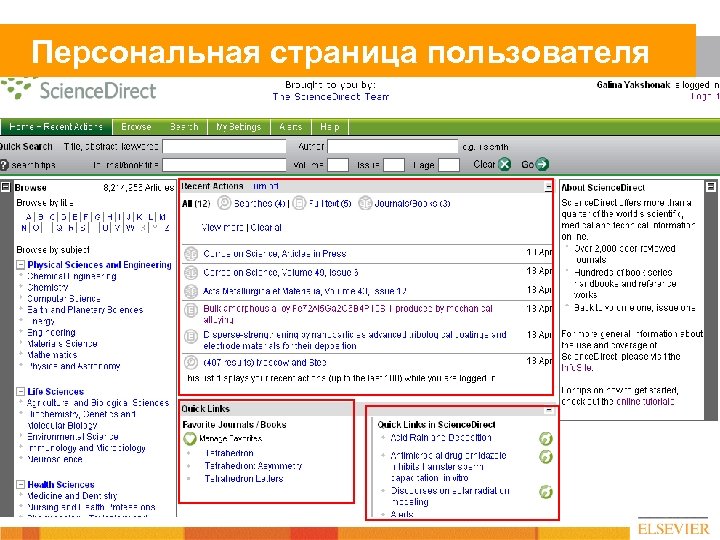Image resolution: width=720 pixels, height=540 pixels.
Task: Click article icon beside Disperse-strengthening entry
Action: point(191,337)
